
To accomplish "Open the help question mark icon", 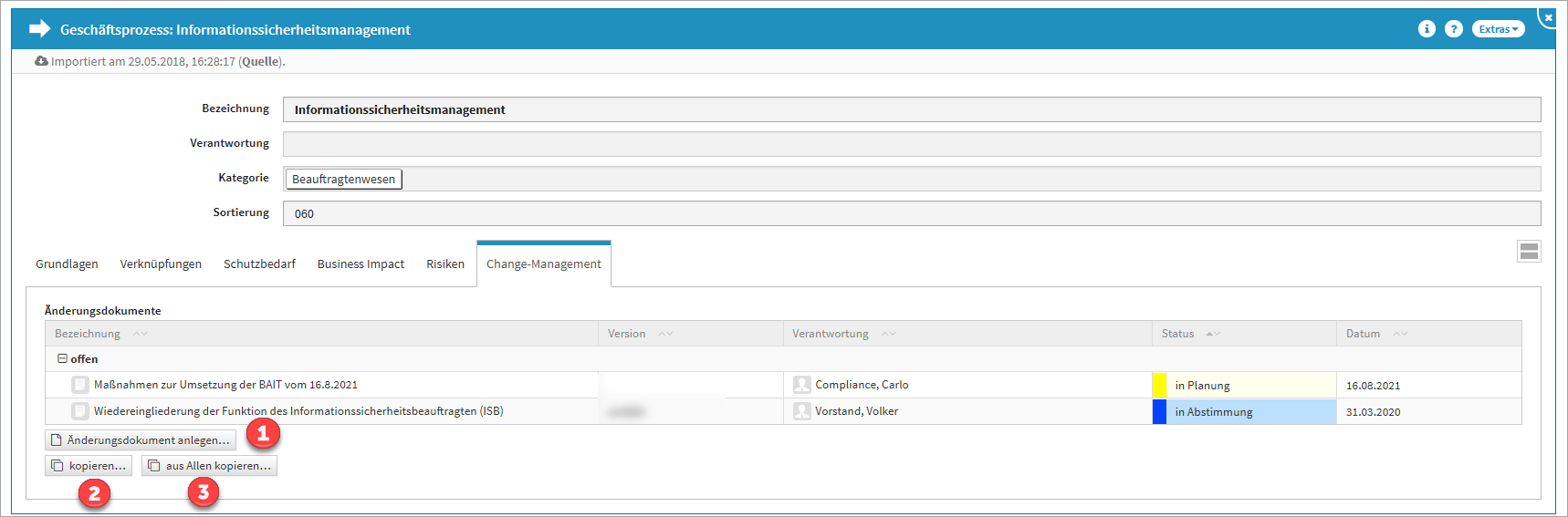I will (1454, 29).
